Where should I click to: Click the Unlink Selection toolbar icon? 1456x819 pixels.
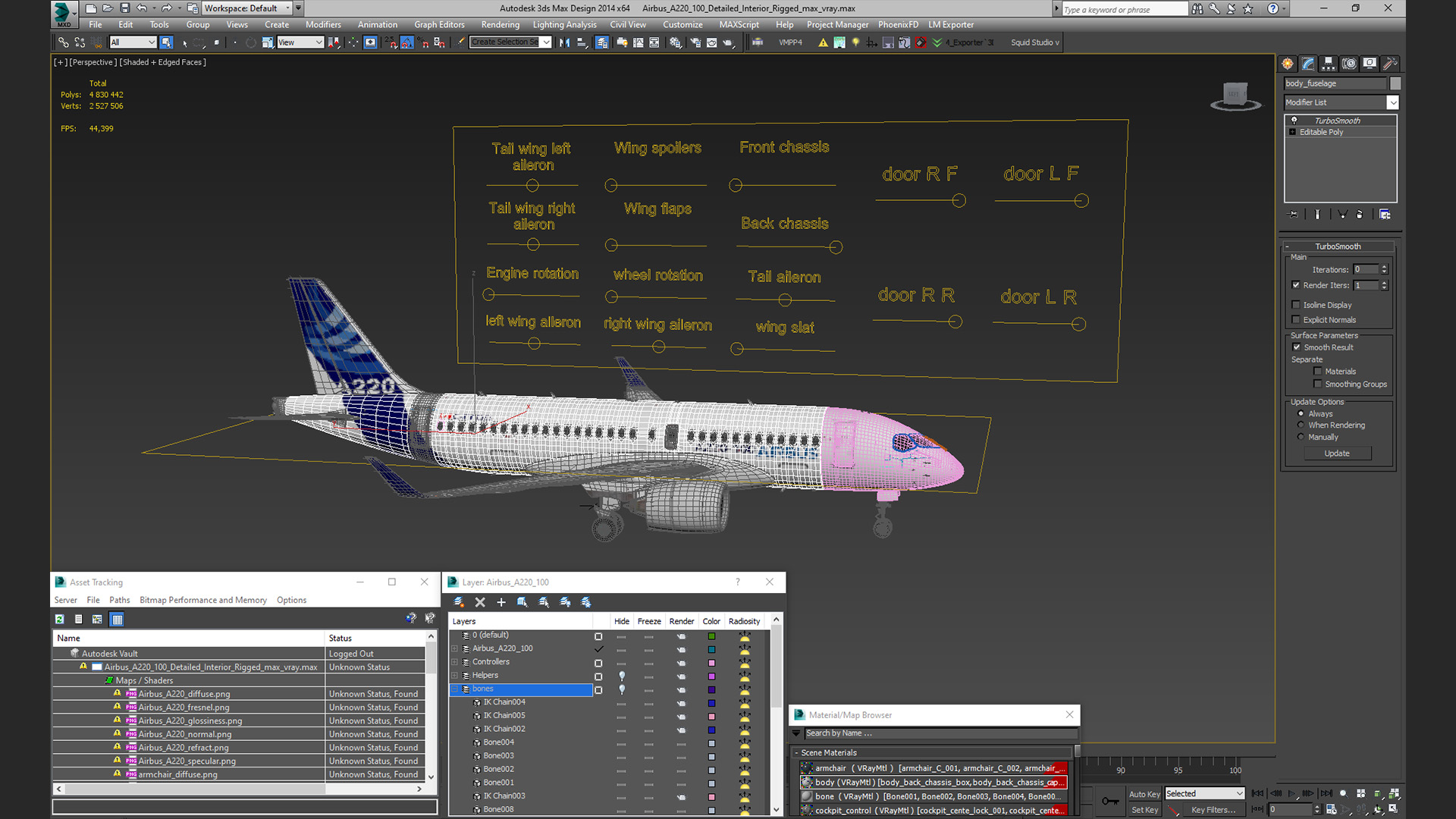click(80, 42)
